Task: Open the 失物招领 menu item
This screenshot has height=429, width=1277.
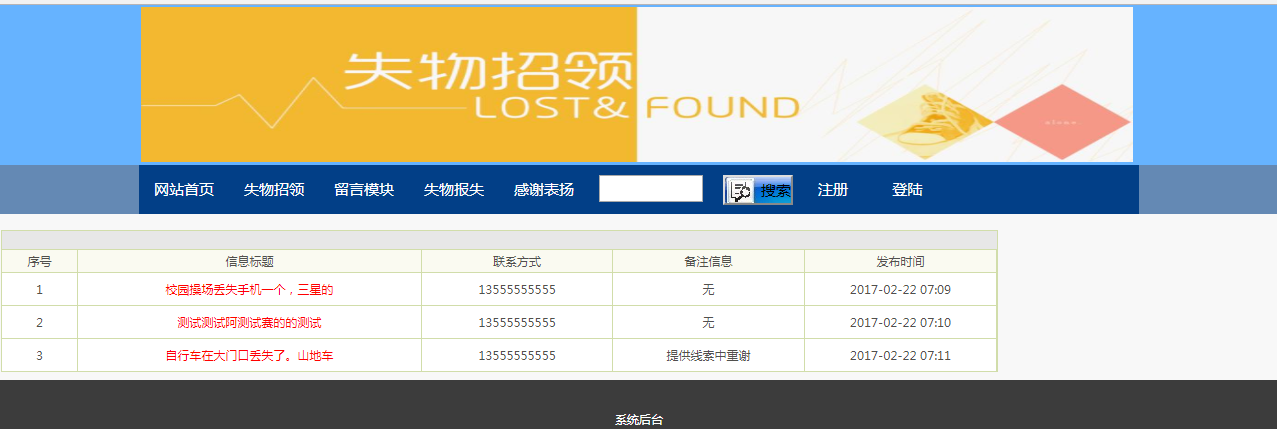Action: coord(274,190)
